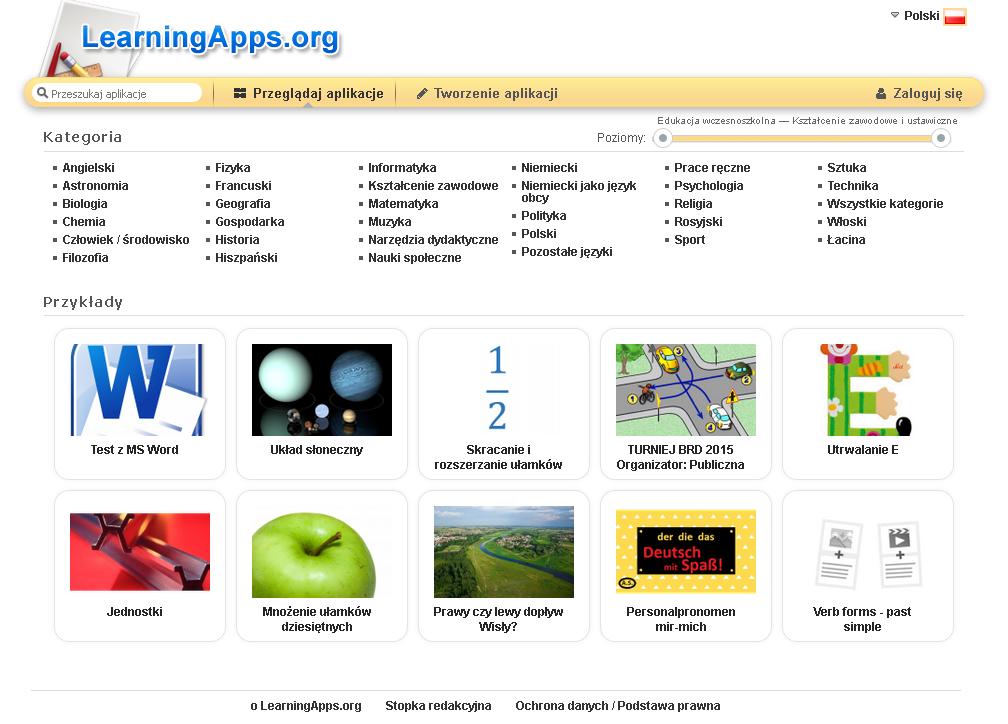Select the Gospodarka category
The image size is (1008, 724).
pyautogui.click(x=249, y=221)
